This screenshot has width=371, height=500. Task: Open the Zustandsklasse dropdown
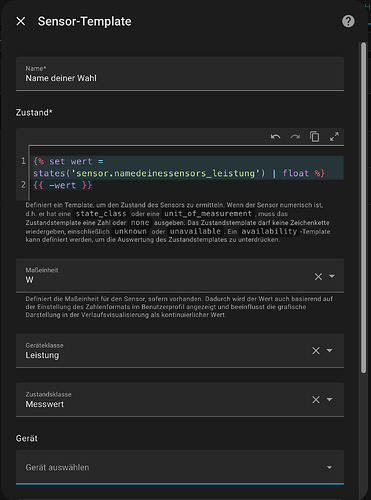tap(329, 400)
